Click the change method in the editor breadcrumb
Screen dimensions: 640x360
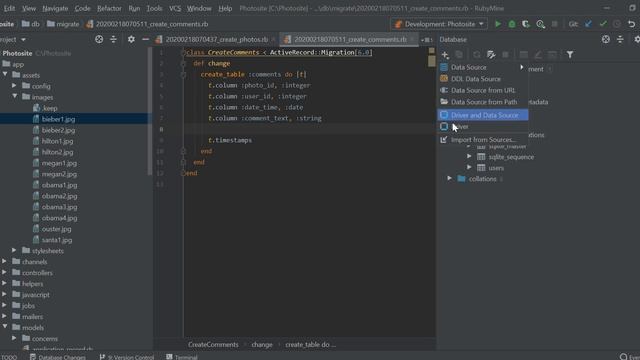coord(262,344)
